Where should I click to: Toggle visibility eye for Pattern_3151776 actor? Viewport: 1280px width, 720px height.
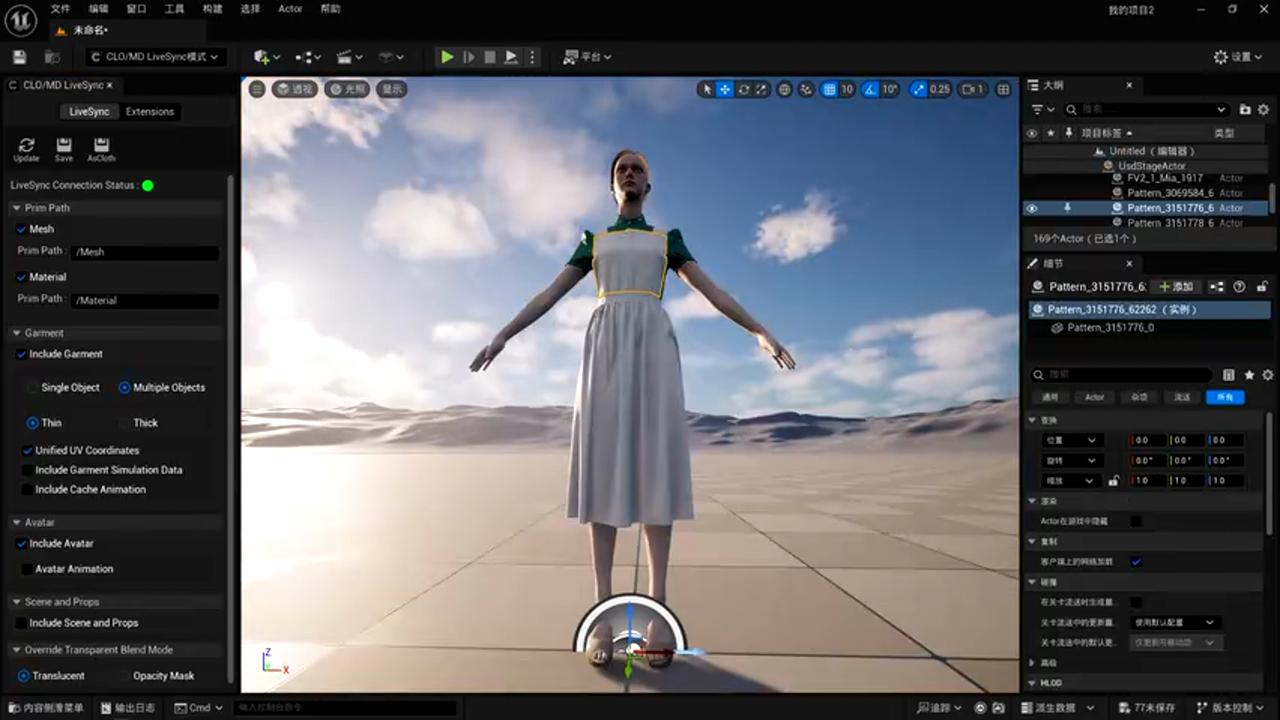click(x=1032, y=208)
